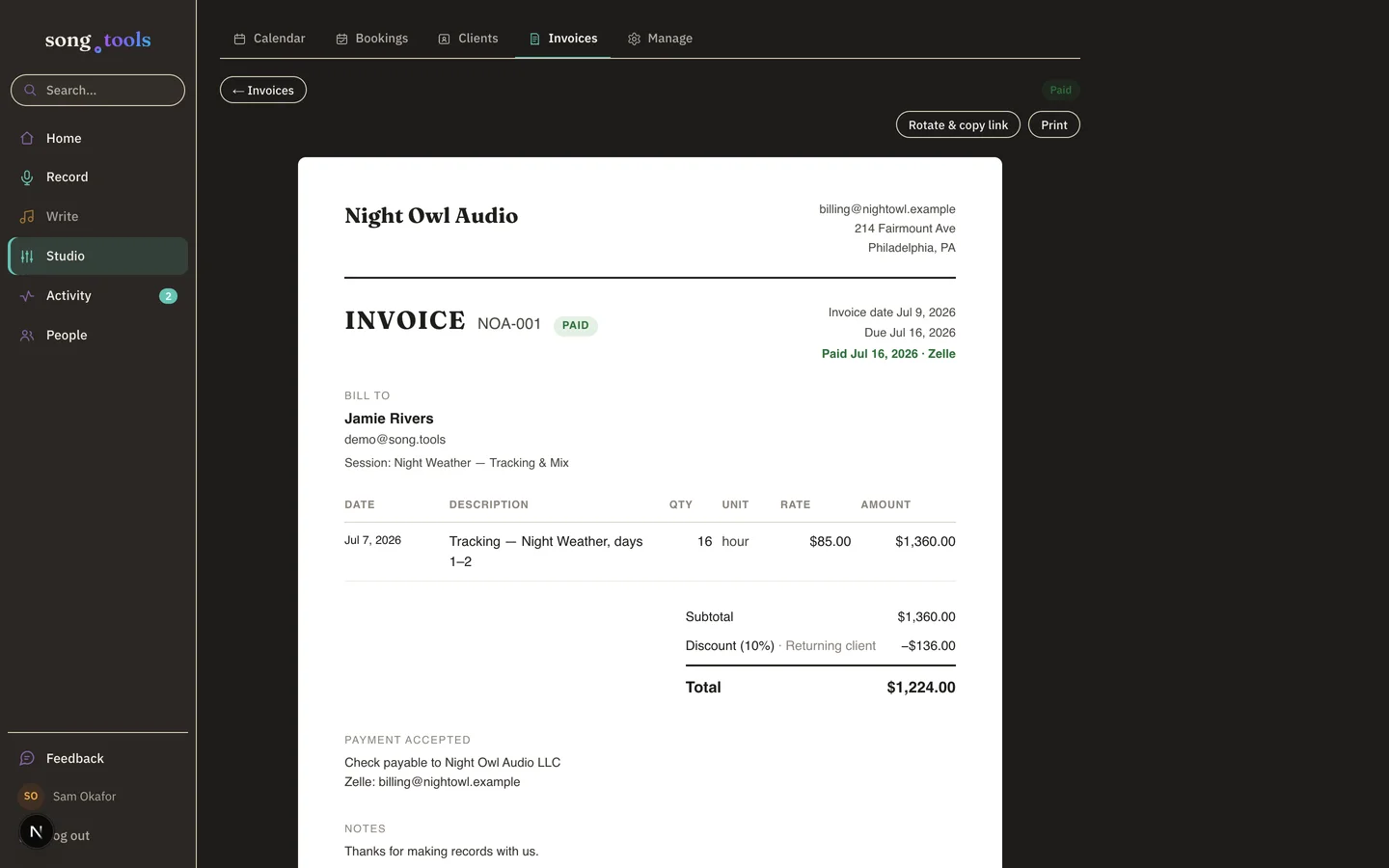Click the Night Owl Audio heading
Image resolution: width=1389 pixels, height=868 pixels.
431,216
